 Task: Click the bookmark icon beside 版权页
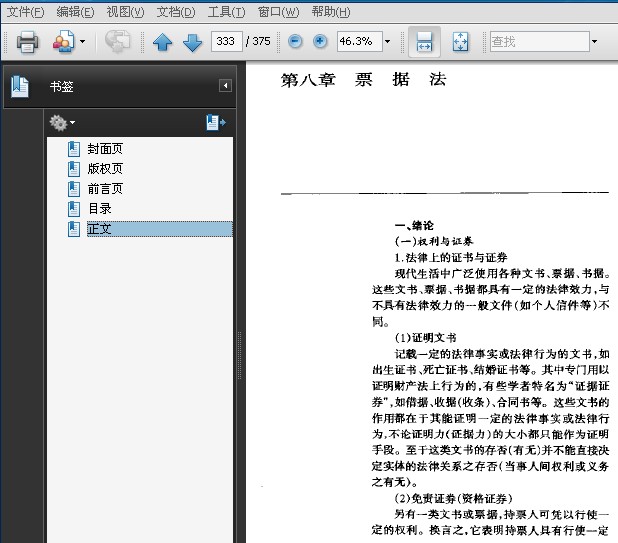74,169
